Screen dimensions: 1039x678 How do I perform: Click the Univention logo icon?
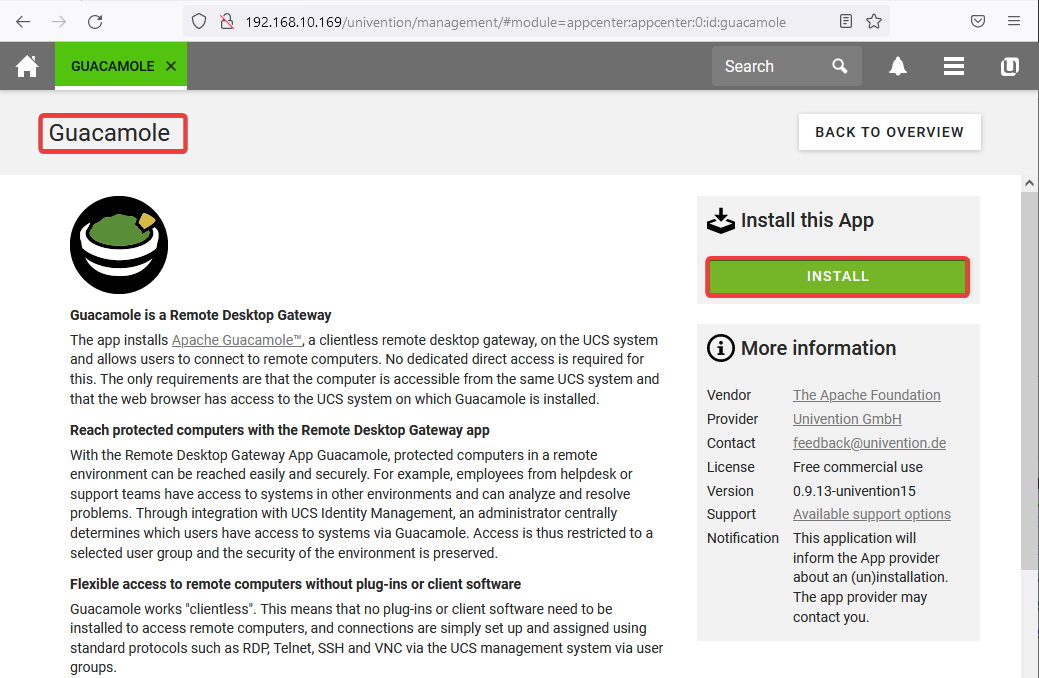pyautogui.click(x=1010, y=66)
